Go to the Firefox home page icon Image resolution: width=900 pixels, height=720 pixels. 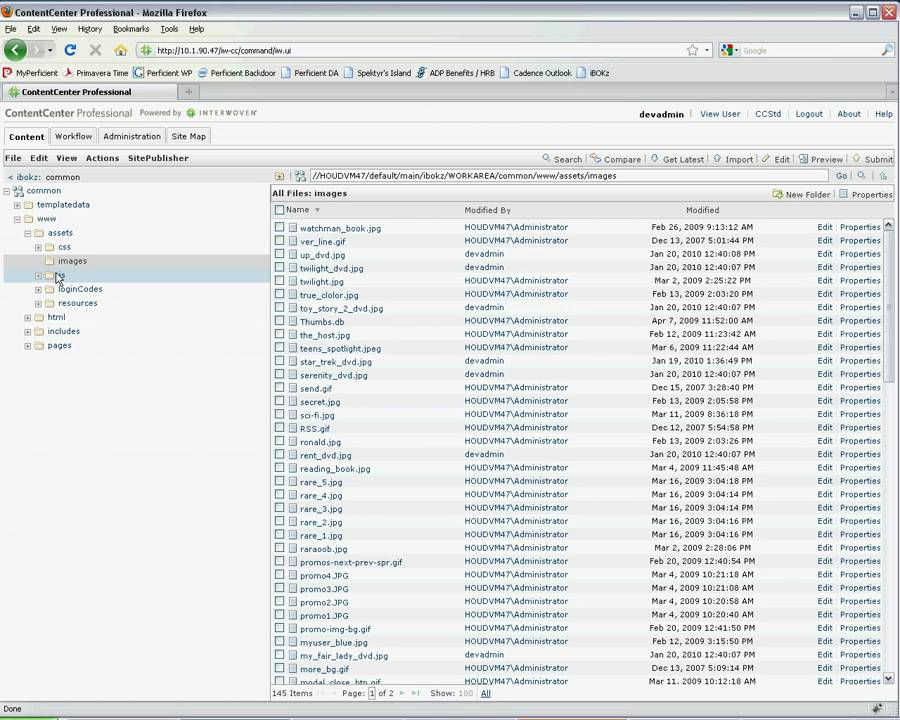point(121,51)
